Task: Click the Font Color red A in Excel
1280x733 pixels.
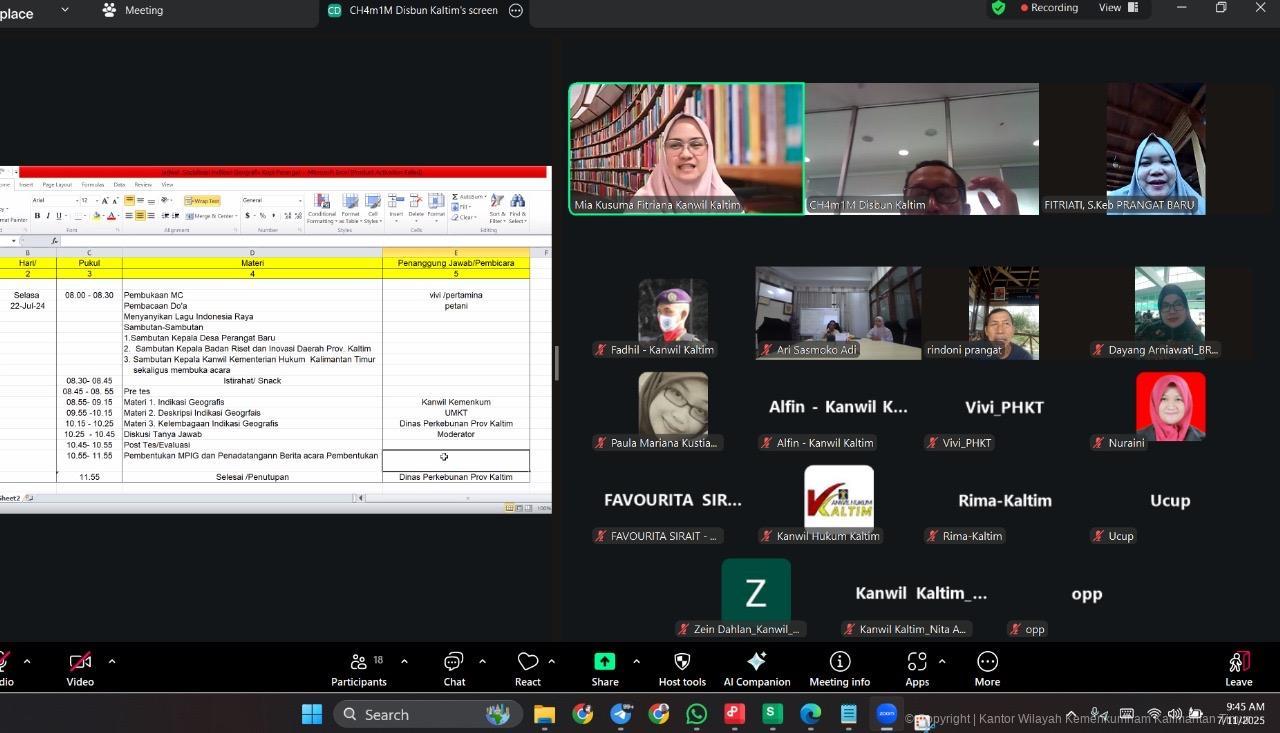Action: pos(111,216)
